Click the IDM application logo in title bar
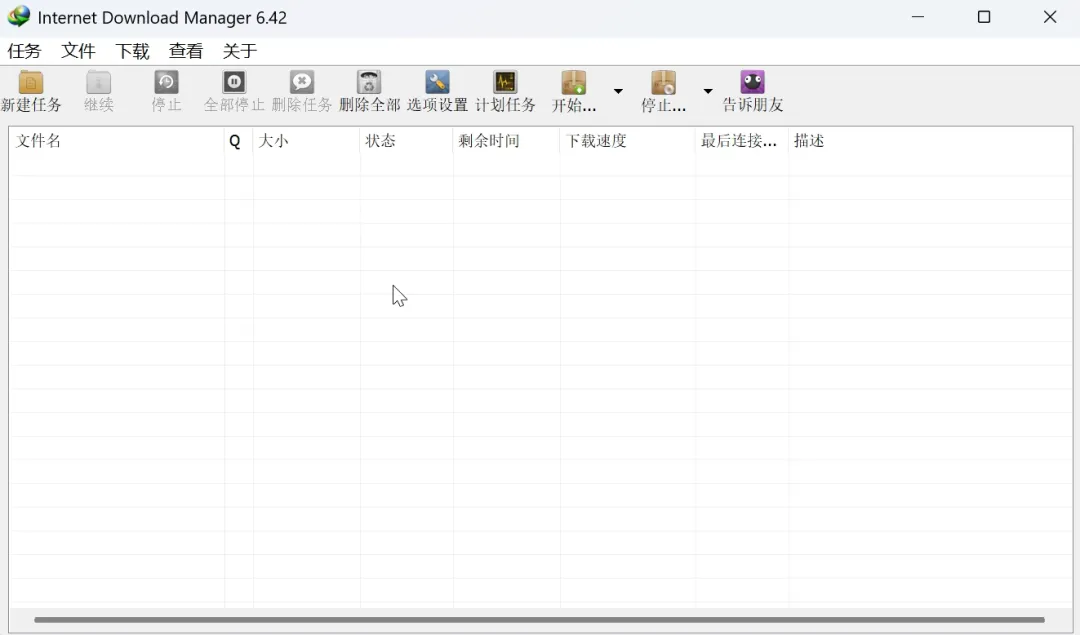The width and height of the screenshot is (1080, 635). tap(19, 17)
